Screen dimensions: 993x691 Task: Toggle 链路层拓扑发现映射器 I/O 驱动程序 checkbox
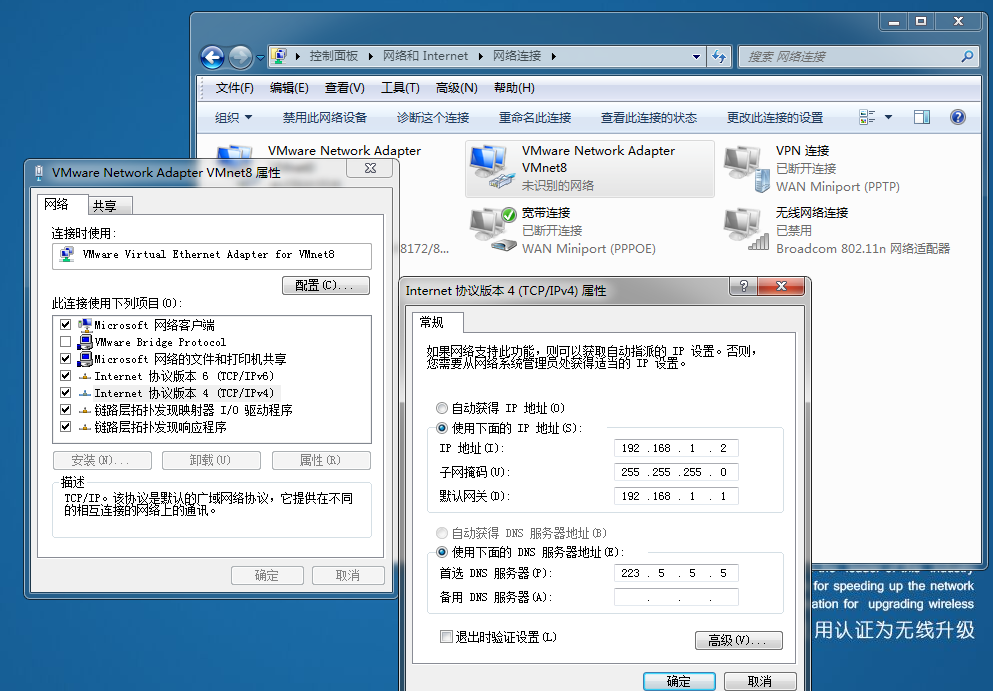click(65, 410)
